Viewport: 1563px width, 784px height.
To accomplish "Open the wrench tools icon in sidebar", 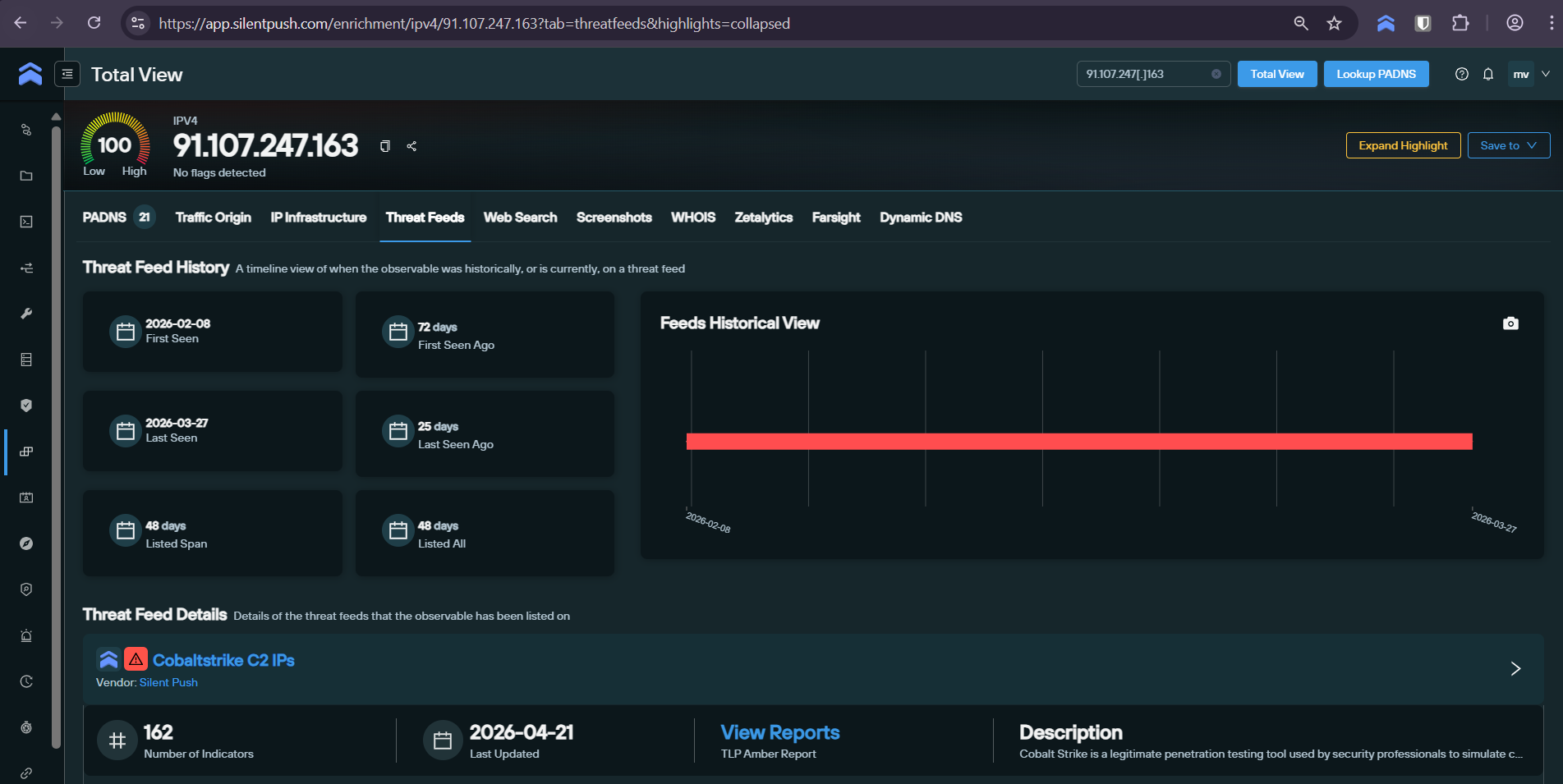I will pos(25,313).
